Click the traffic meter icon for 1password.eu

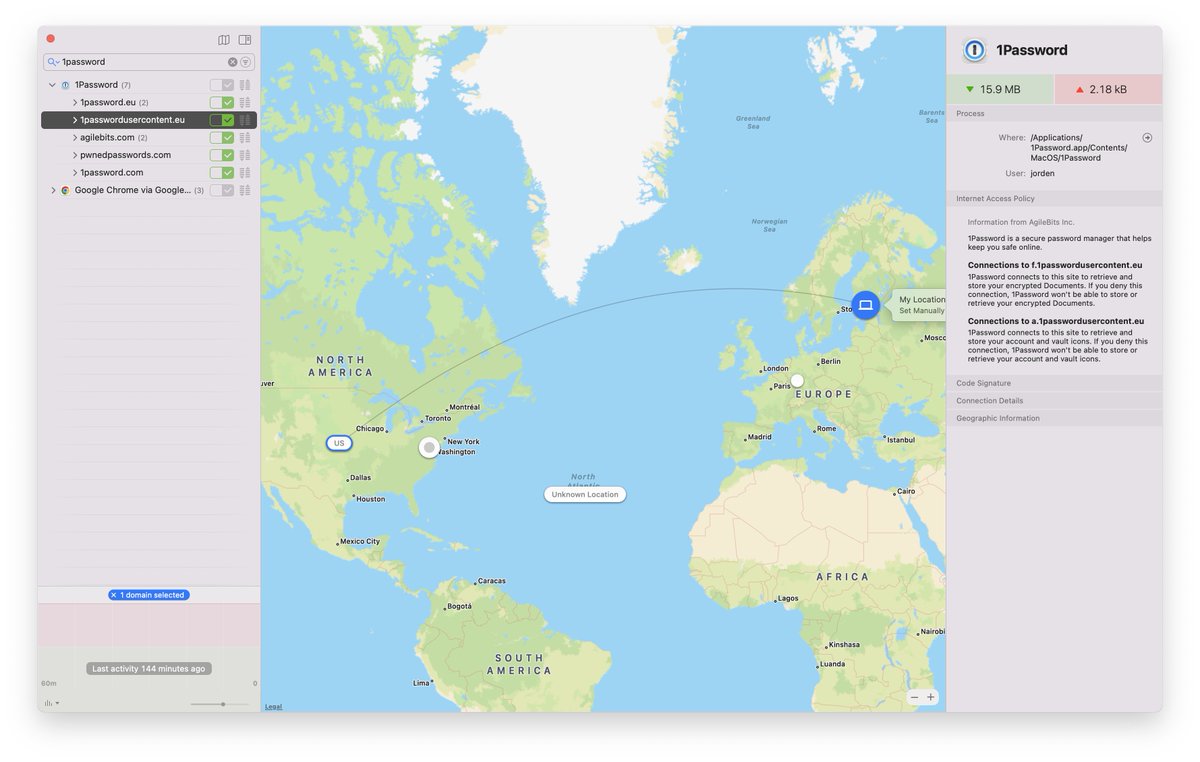click(x=245, y=102)
